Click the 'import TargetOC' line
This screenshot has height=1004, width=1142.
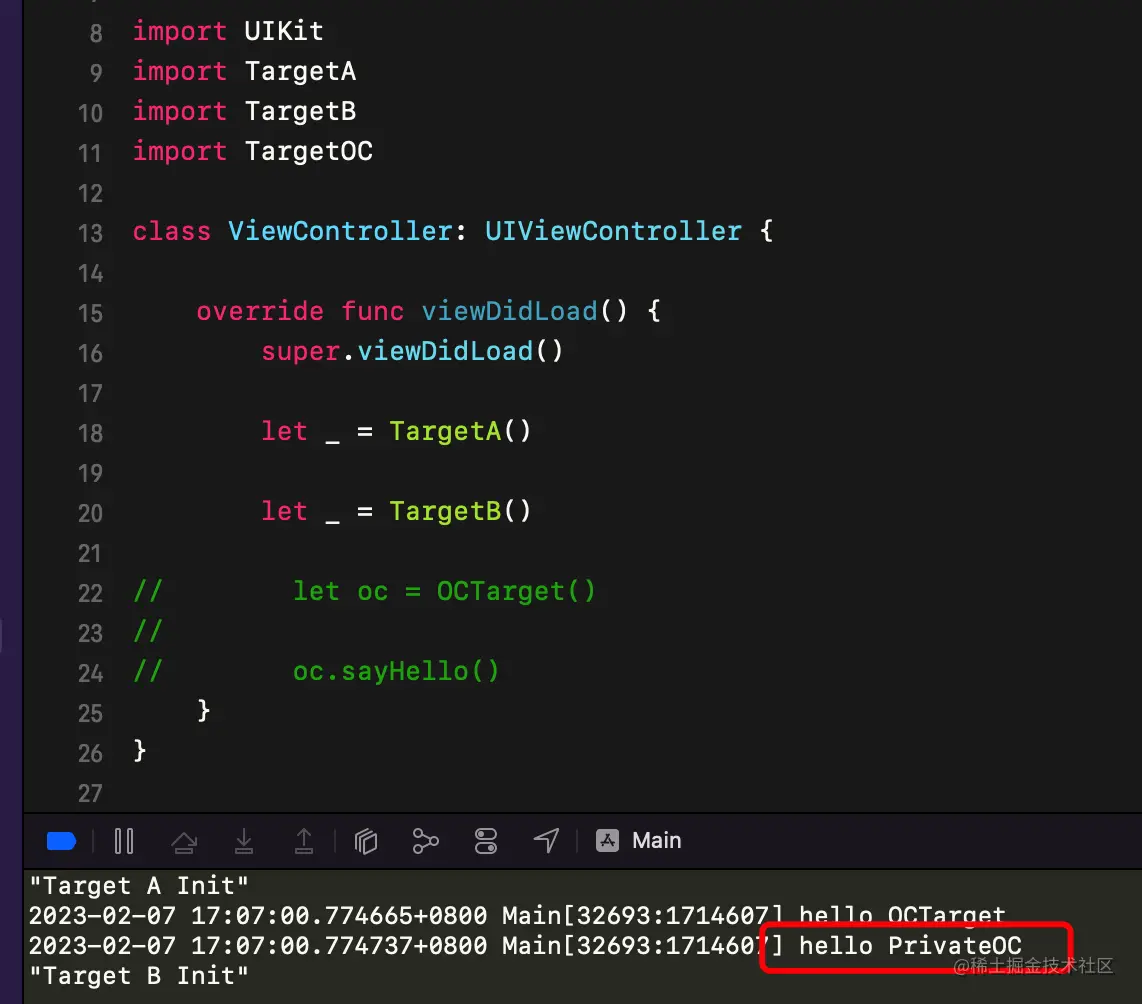(x=253, y=151)
